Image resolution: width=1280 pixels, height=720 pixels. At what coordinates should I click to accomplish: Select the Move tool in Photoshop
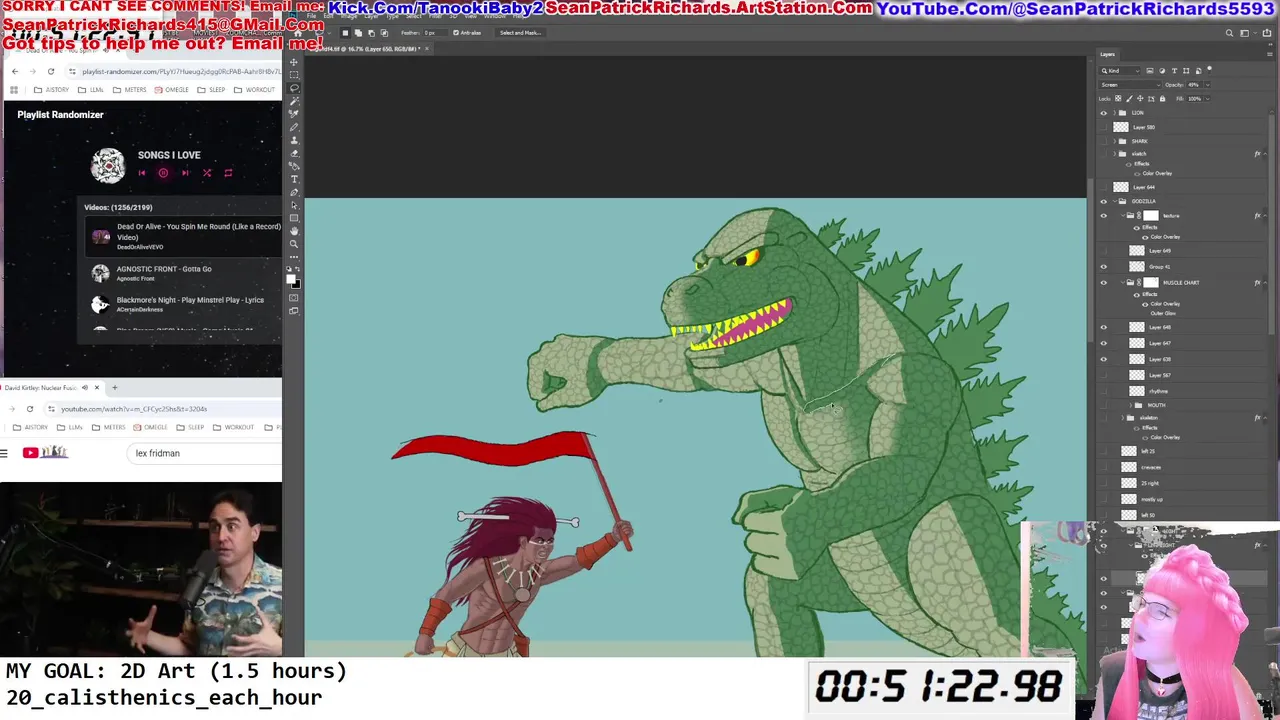[294, 62]
